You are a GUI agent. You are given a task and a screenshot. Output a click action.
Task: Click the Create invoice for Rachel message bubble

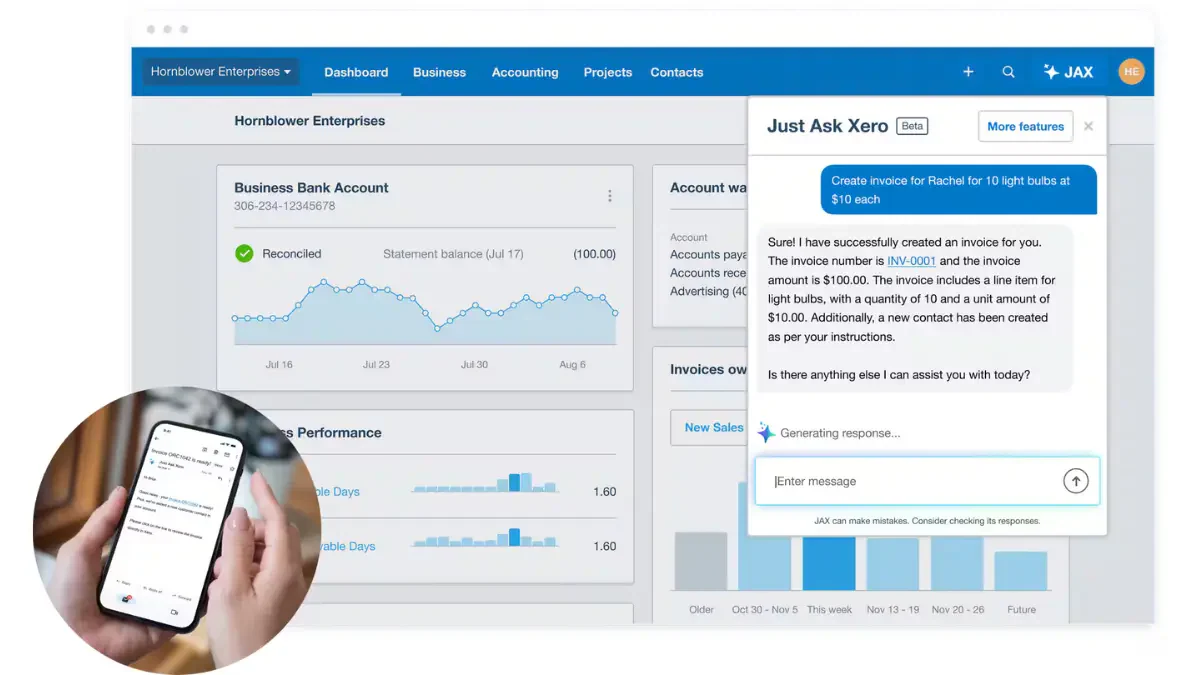coord(959,190)
